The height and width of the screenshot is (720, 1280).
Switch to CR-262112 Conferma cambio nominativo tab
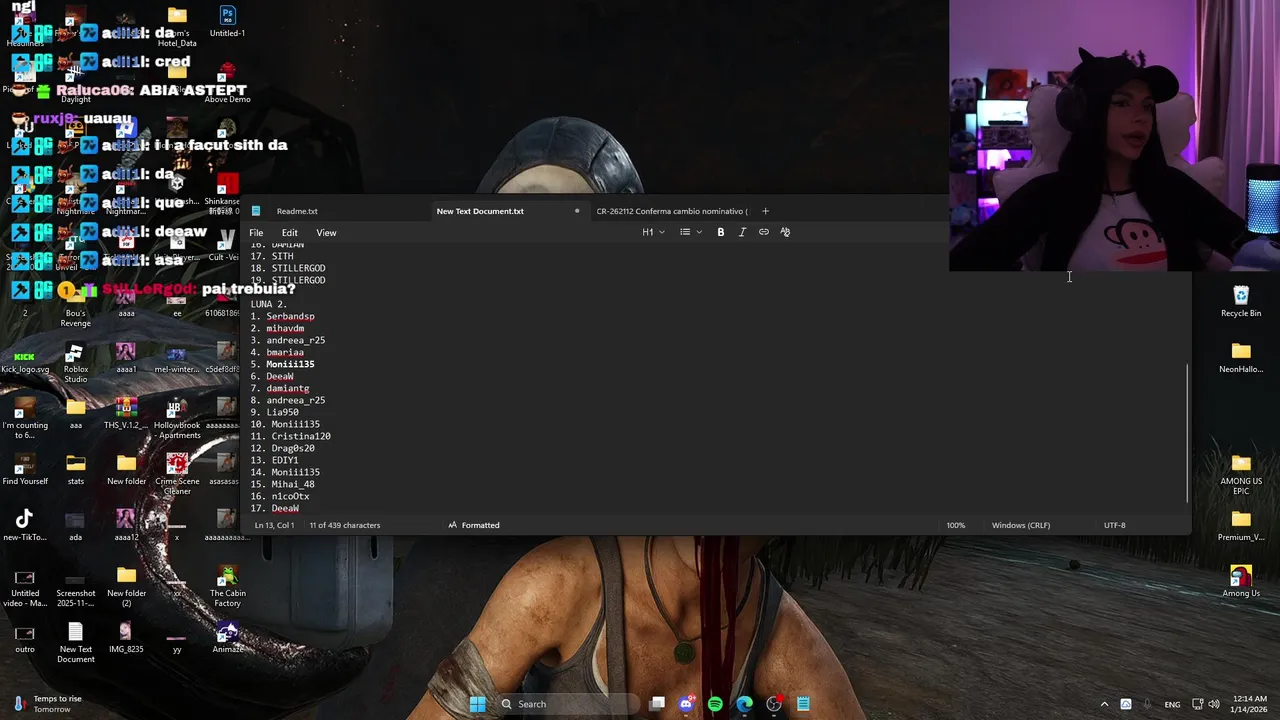tap(672, 211)
